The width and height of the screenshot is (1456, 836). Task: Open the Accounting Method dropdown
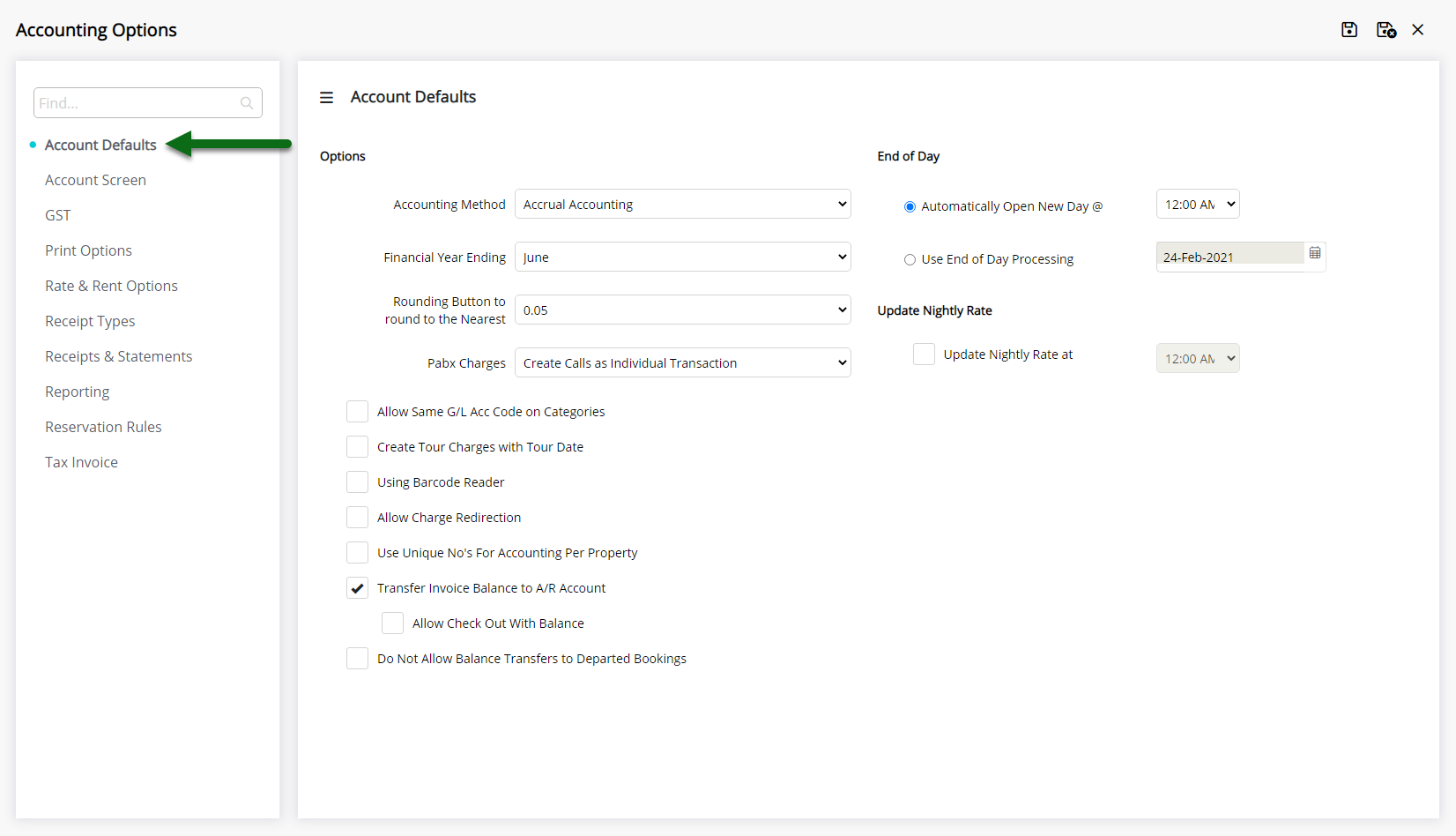pos(682,205)
